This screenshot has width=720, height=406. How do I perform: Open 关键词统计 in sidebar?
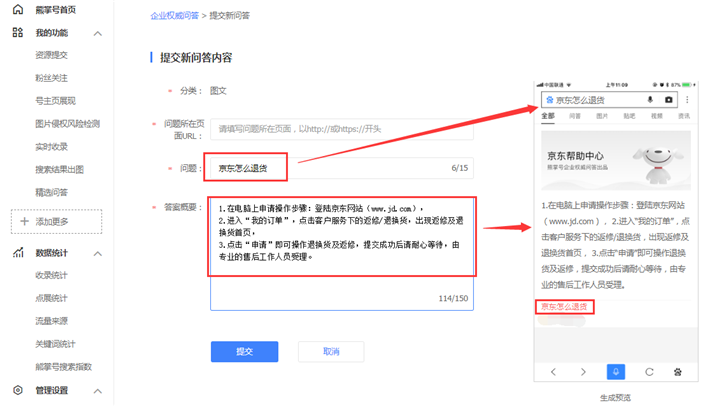[56, 344]
